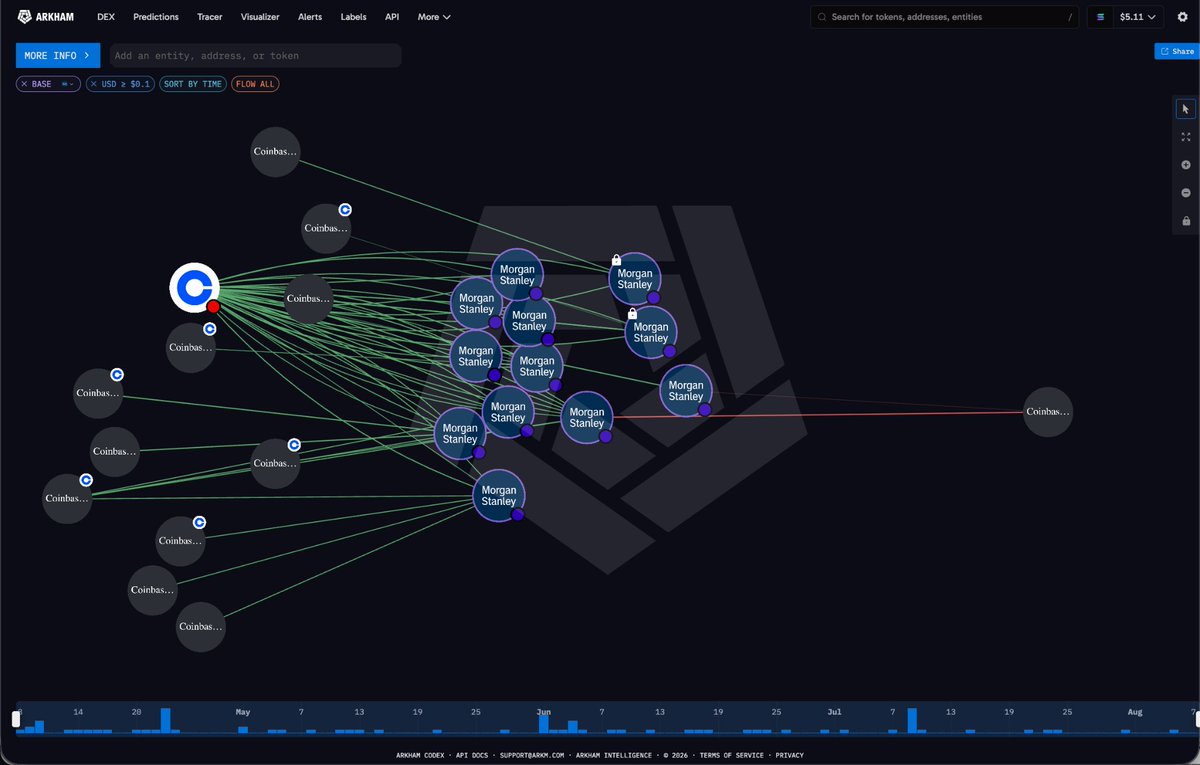
Task: Click the timeline's left range handle
Action: pyautogui.click(x=16, y=719)
